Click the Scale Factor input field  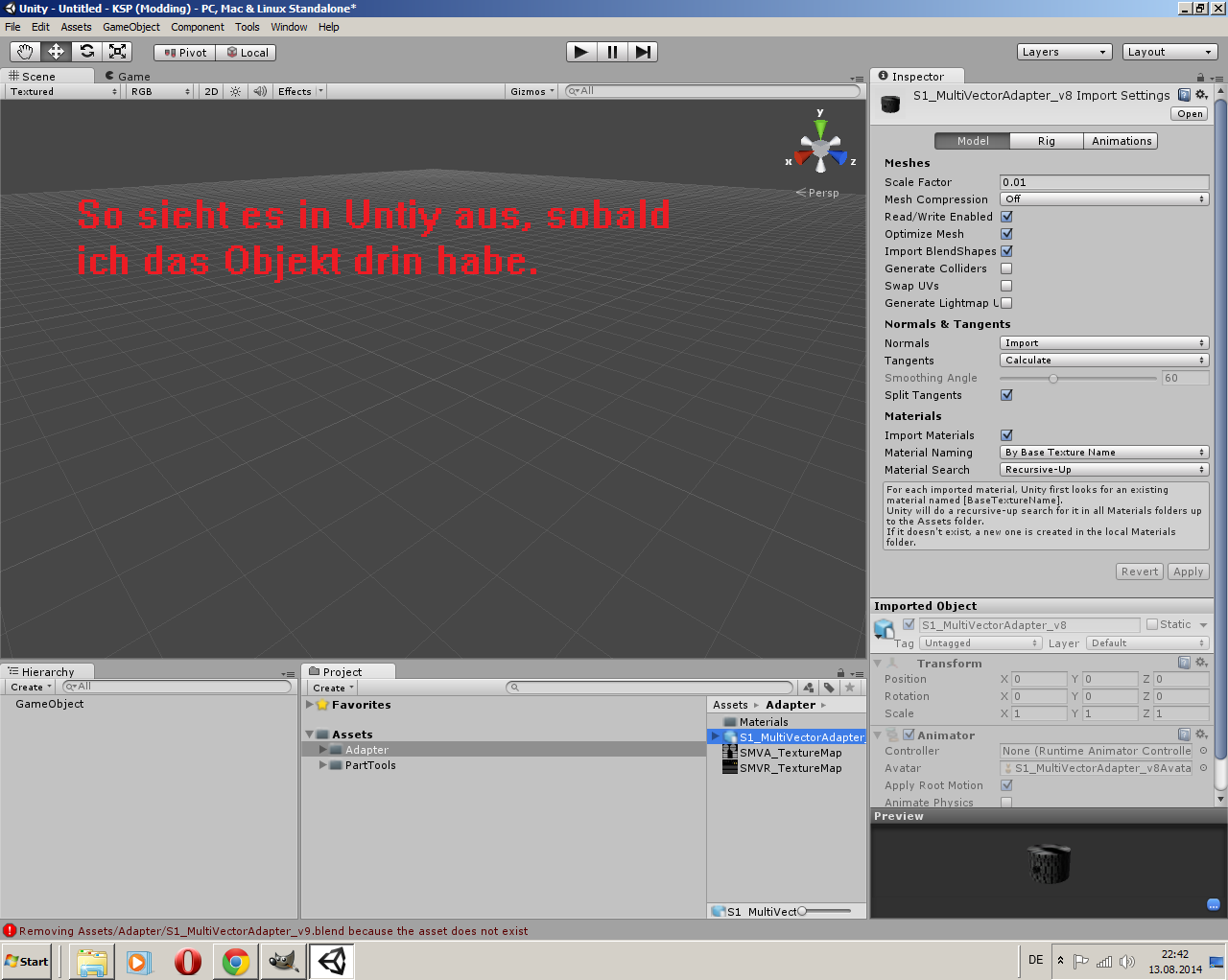(x=1103, y=182)
